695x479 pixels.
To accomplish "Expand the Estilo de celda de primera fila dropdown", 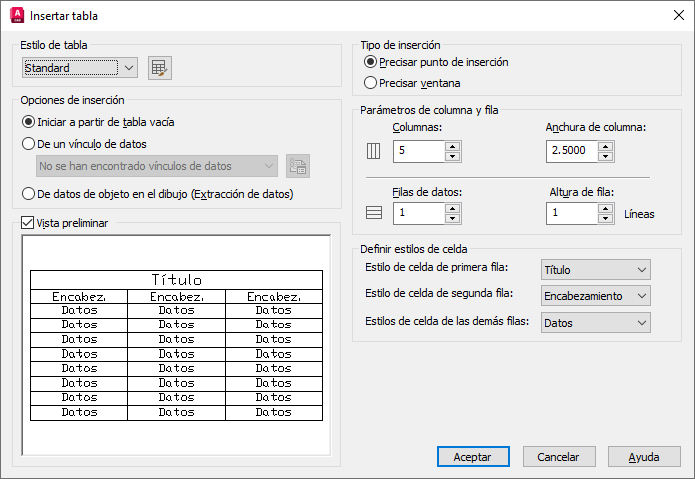I will point(595,269).
